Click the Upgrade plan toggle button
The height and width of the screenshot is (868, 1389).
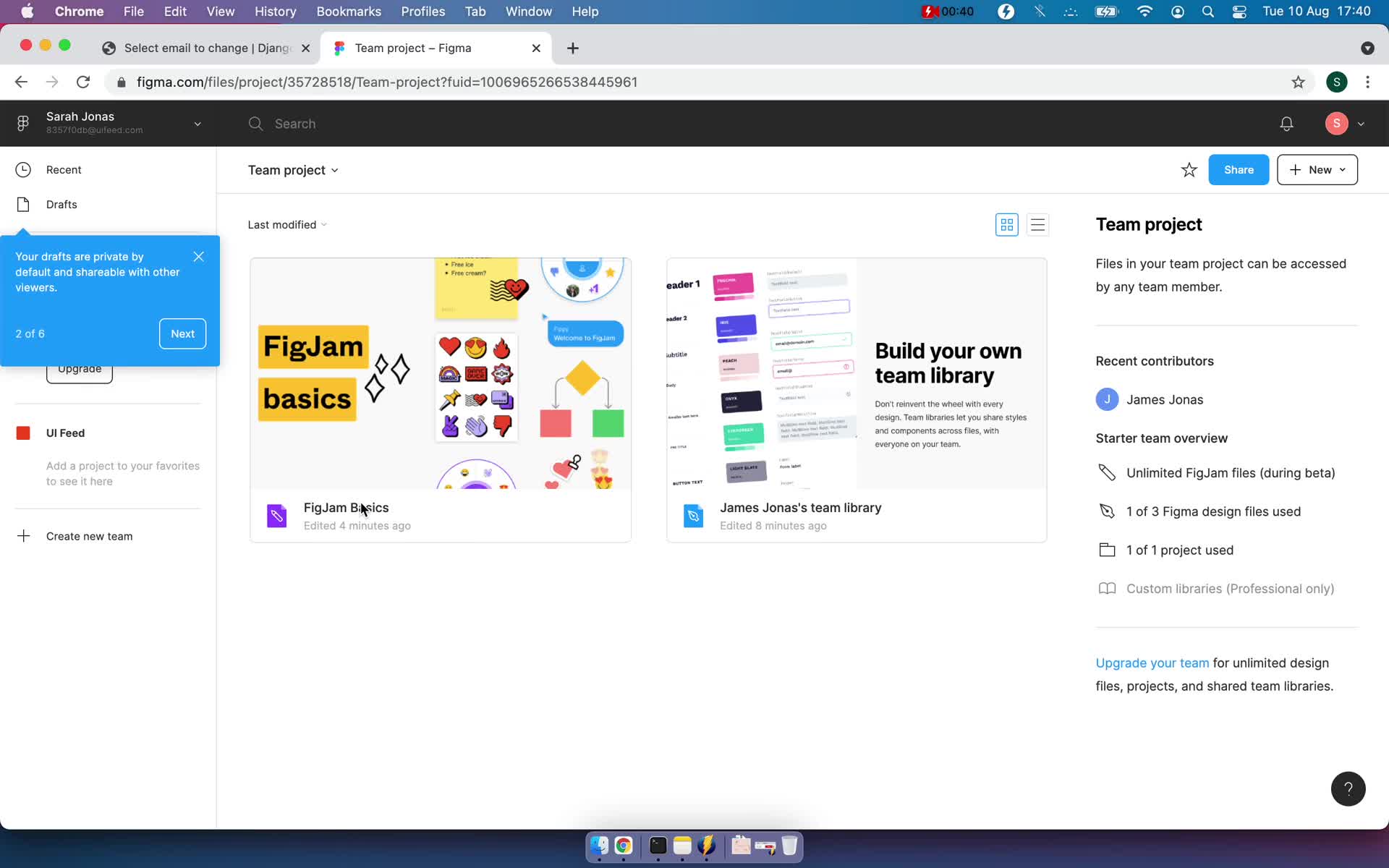click(x=79, y=368)
